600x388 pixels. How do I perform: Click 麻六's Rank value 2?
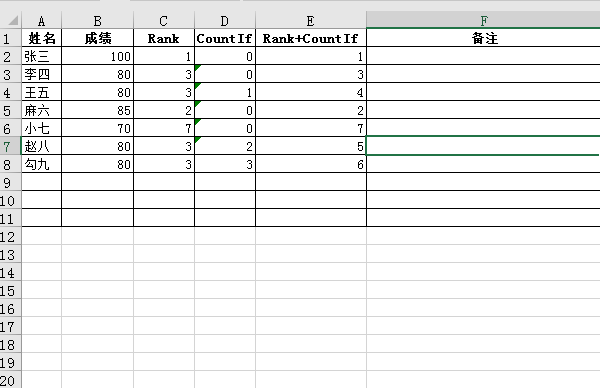tap(164, 110)
